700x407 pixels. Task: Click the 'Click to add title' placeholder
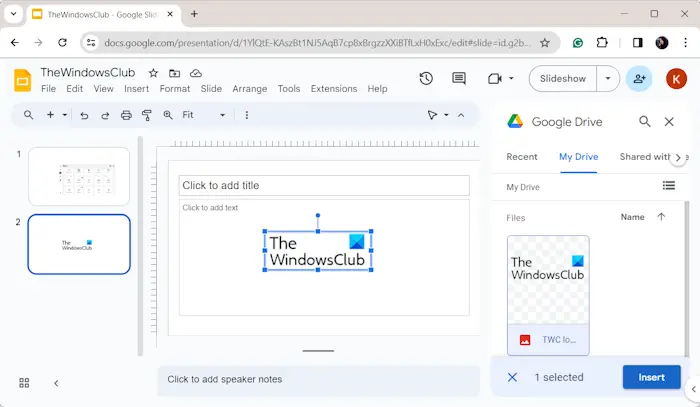324,185
